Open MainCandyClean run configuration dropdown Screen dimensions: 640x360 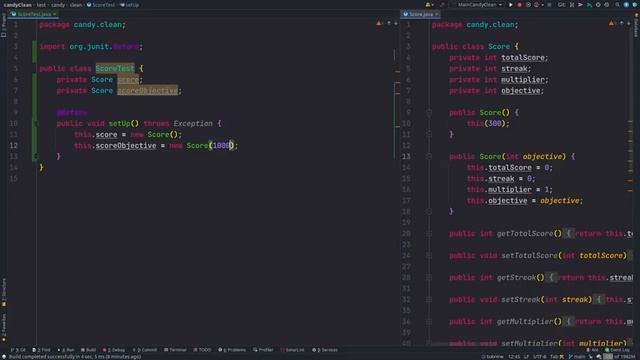click(480, 5)
